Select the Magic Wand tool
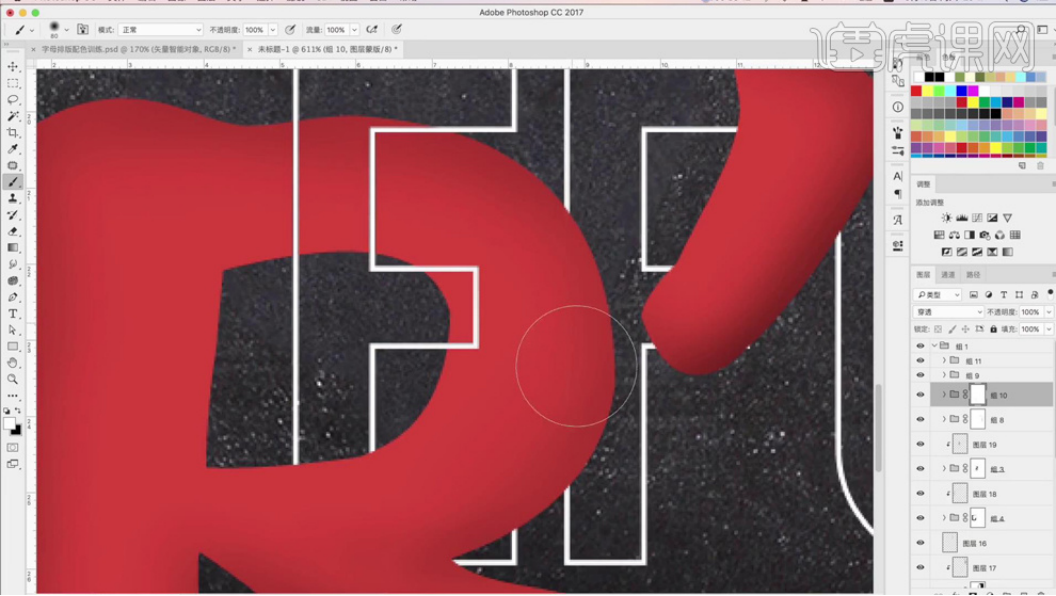The width and height of the screenshot is (1056, 596). pos(13,117)
